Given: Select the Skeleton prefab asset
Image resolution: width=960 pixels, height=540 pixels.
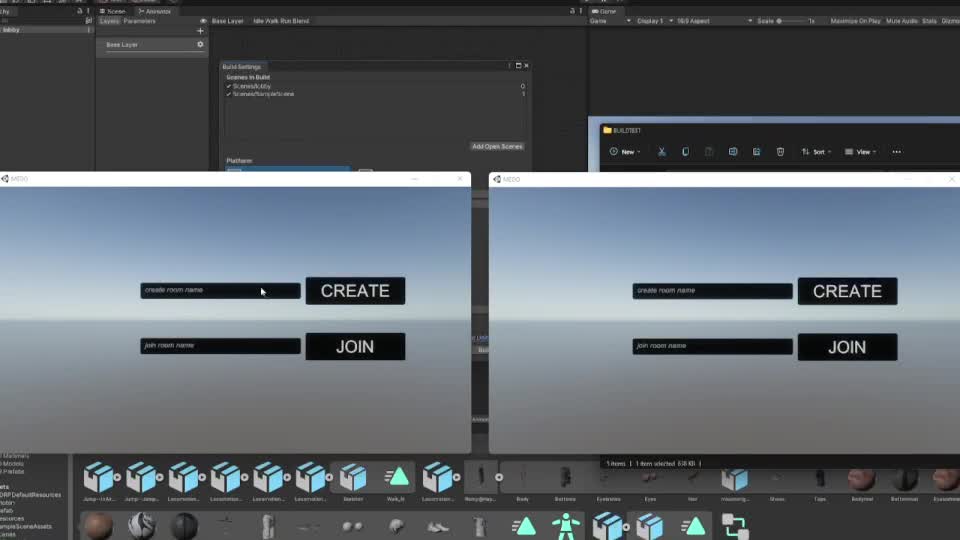Looking at the screenshot, I should (353, 478).
